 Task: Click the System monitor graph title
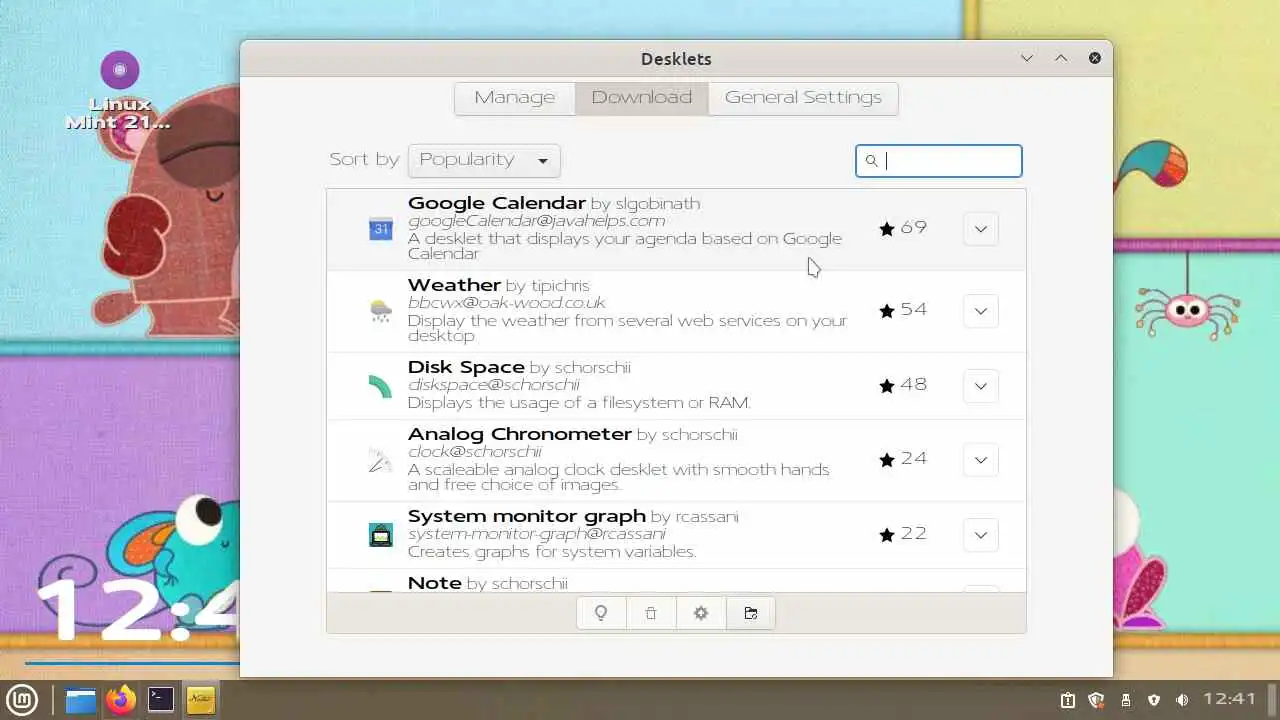click(527, 516)
